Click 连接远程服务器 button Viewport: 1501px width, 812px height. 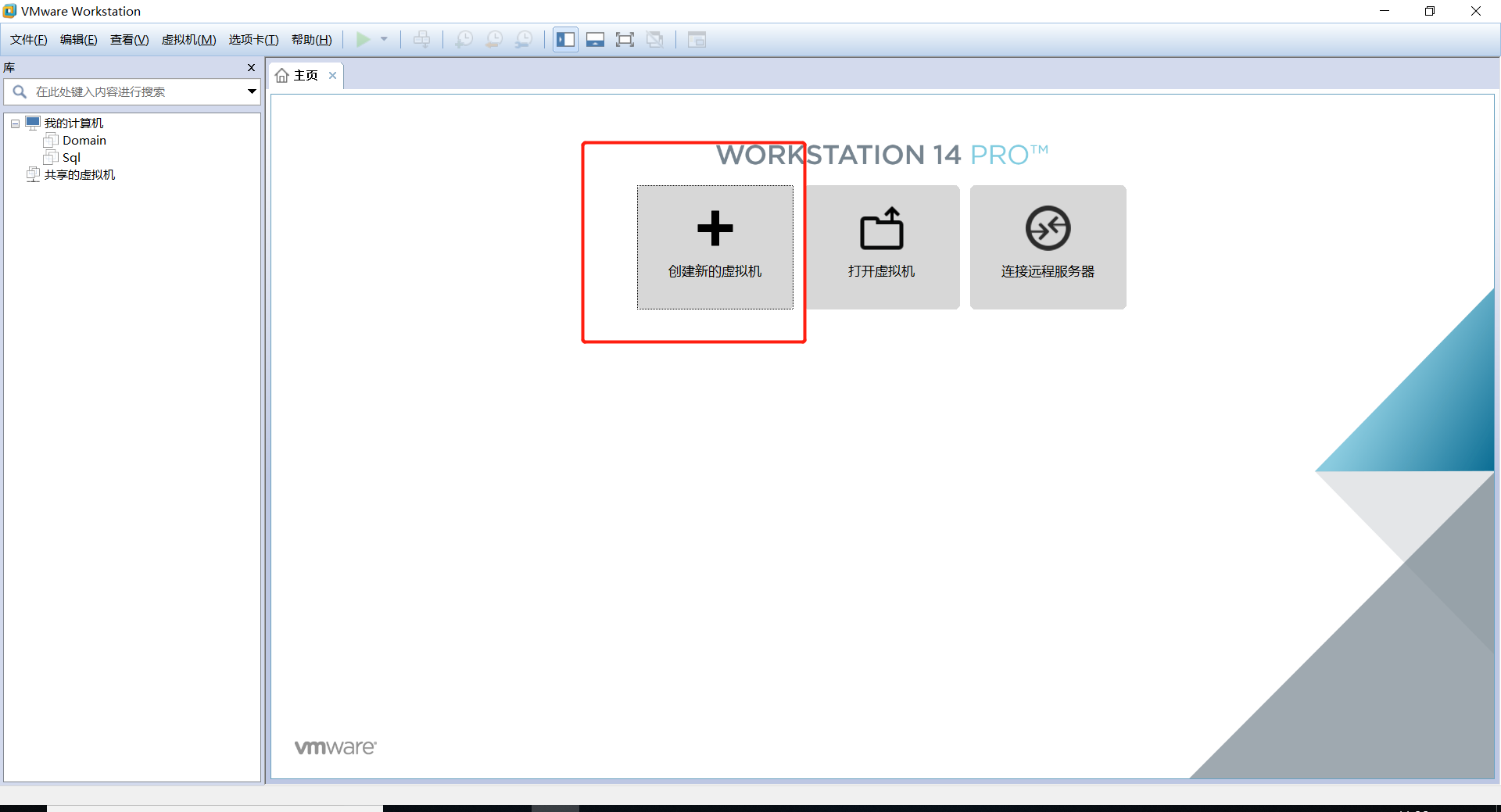tap(1048, 247)
